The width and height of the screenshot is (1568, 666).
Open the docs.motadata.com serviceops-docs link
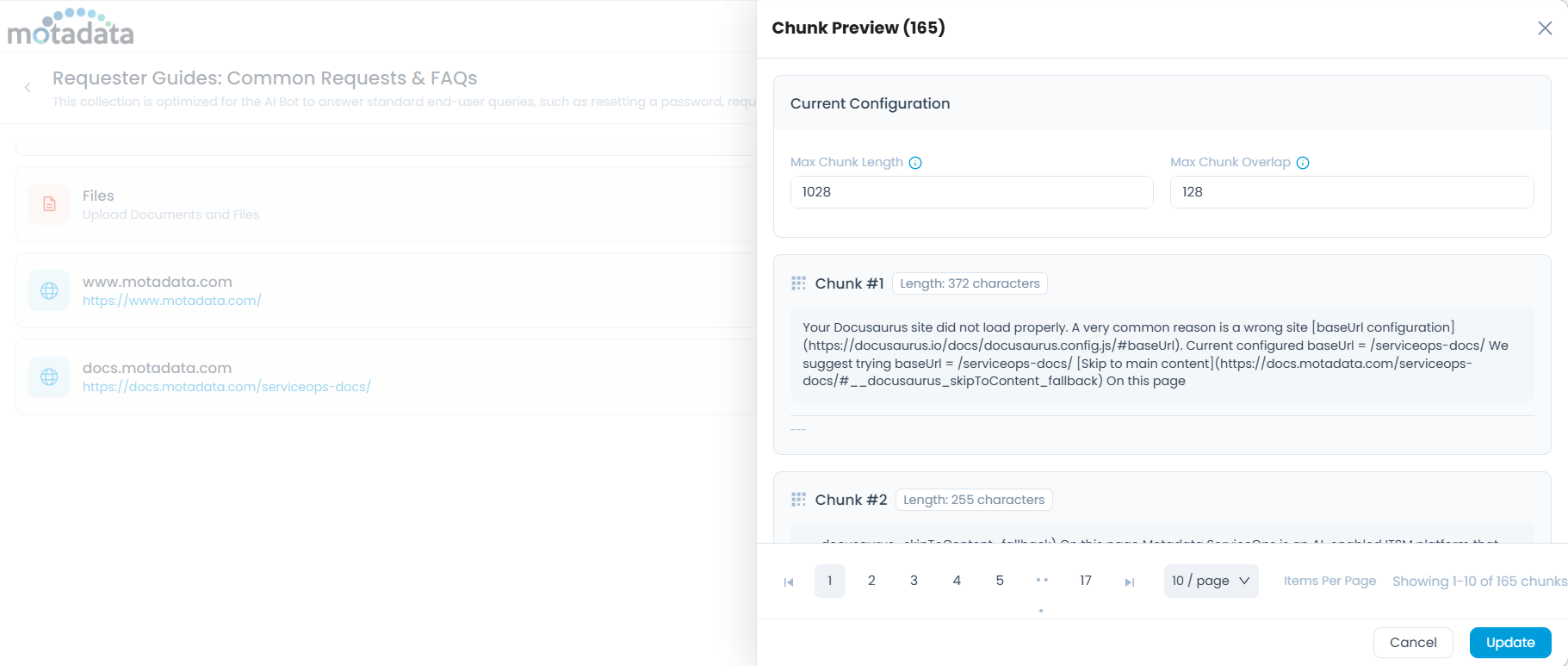226,387
